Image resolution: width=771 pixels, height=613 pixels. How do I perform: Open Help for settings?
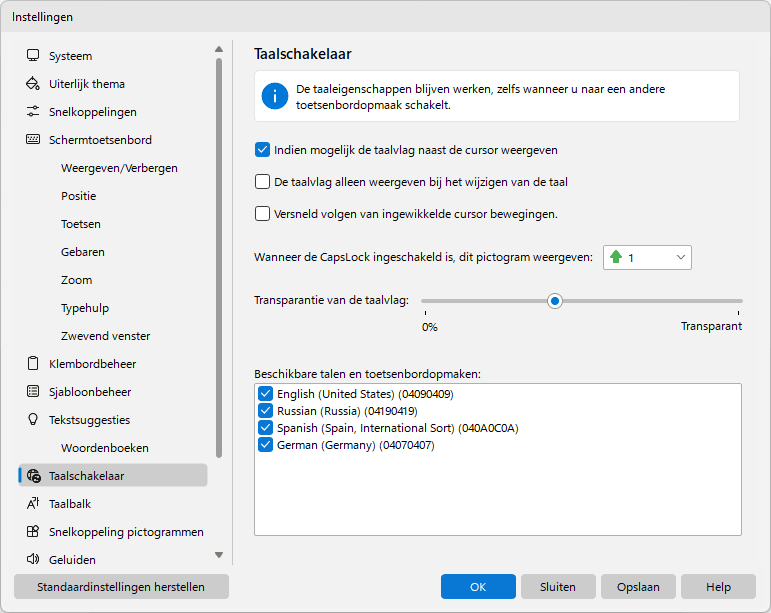click(718, 586)
